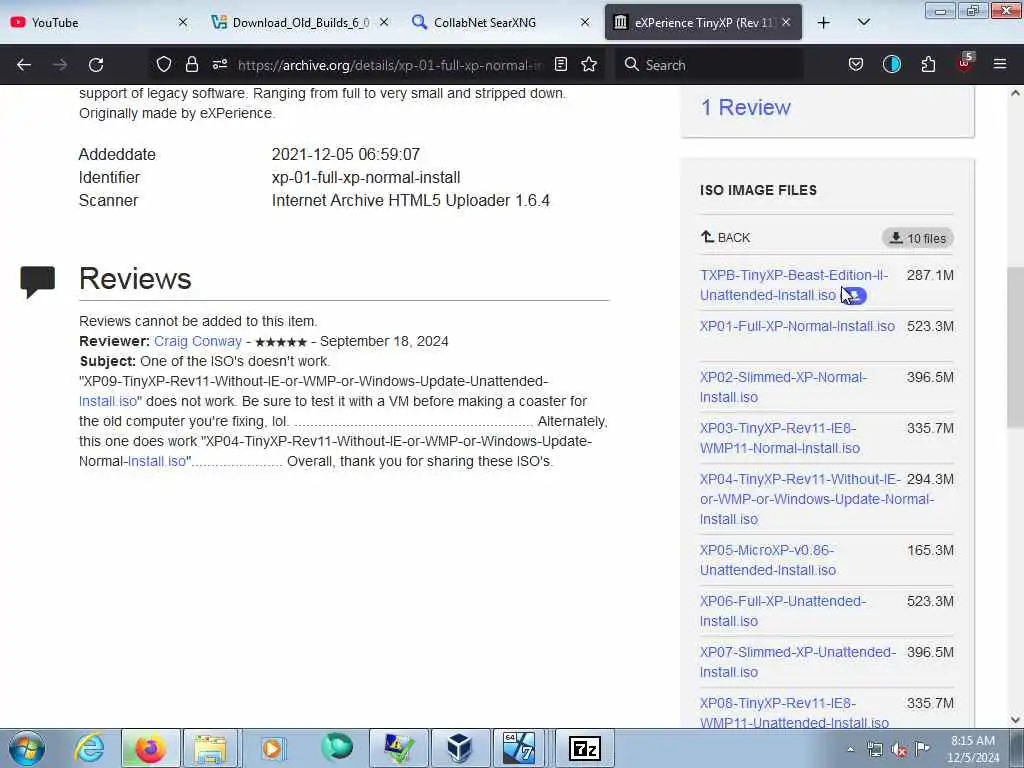Close the YouTube tab
The image size is (1024, 768).
[183, 22]
